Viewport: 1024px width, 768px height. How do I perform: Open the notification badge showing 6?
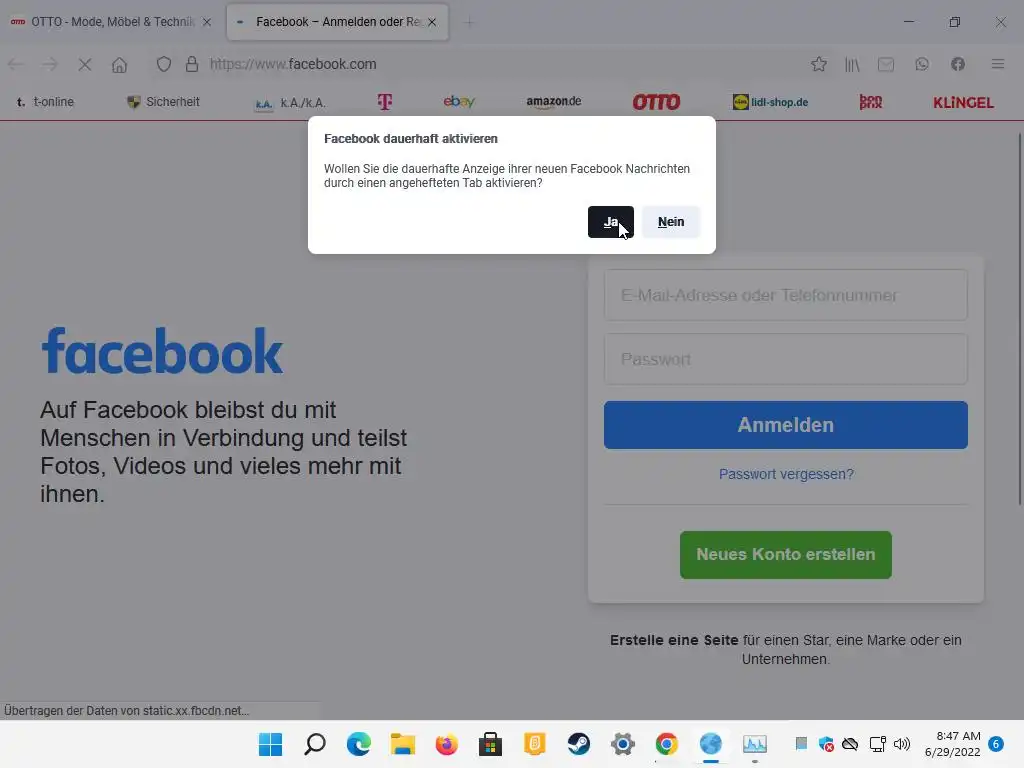point(996,744)
